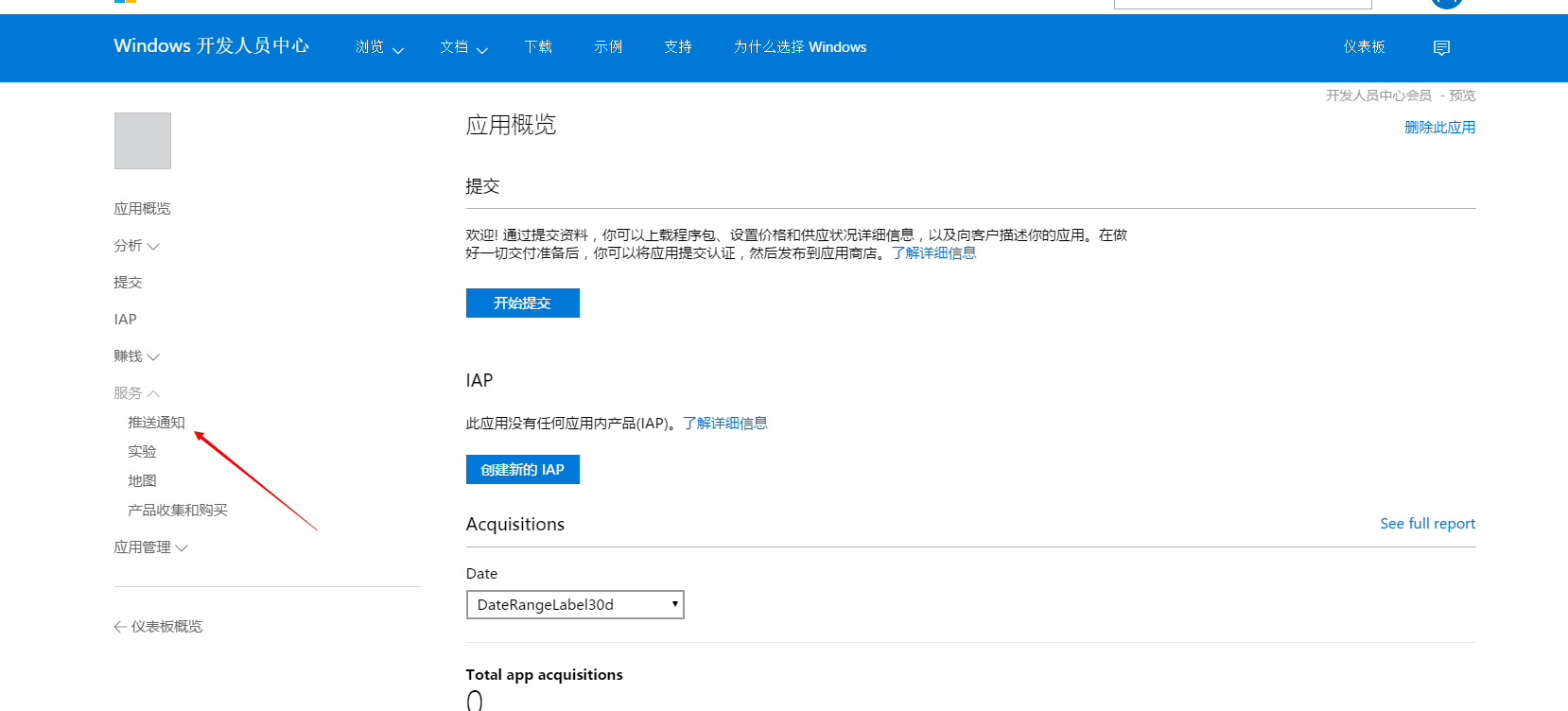Open 实验 under 服务
The image size is (1568, 711).
click(143, 452)
